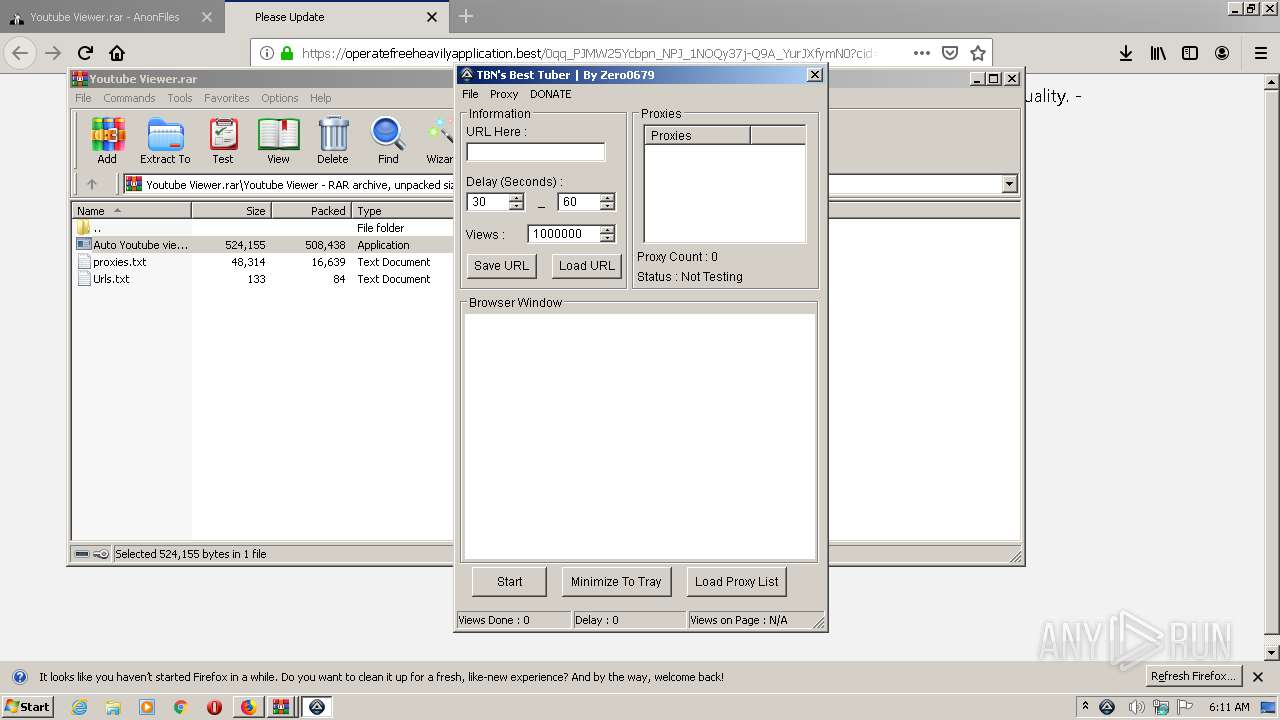Open File menu in TBN's Best Tuber
The height and width of the screenshot is (720, 1280).
pos(470,94)
